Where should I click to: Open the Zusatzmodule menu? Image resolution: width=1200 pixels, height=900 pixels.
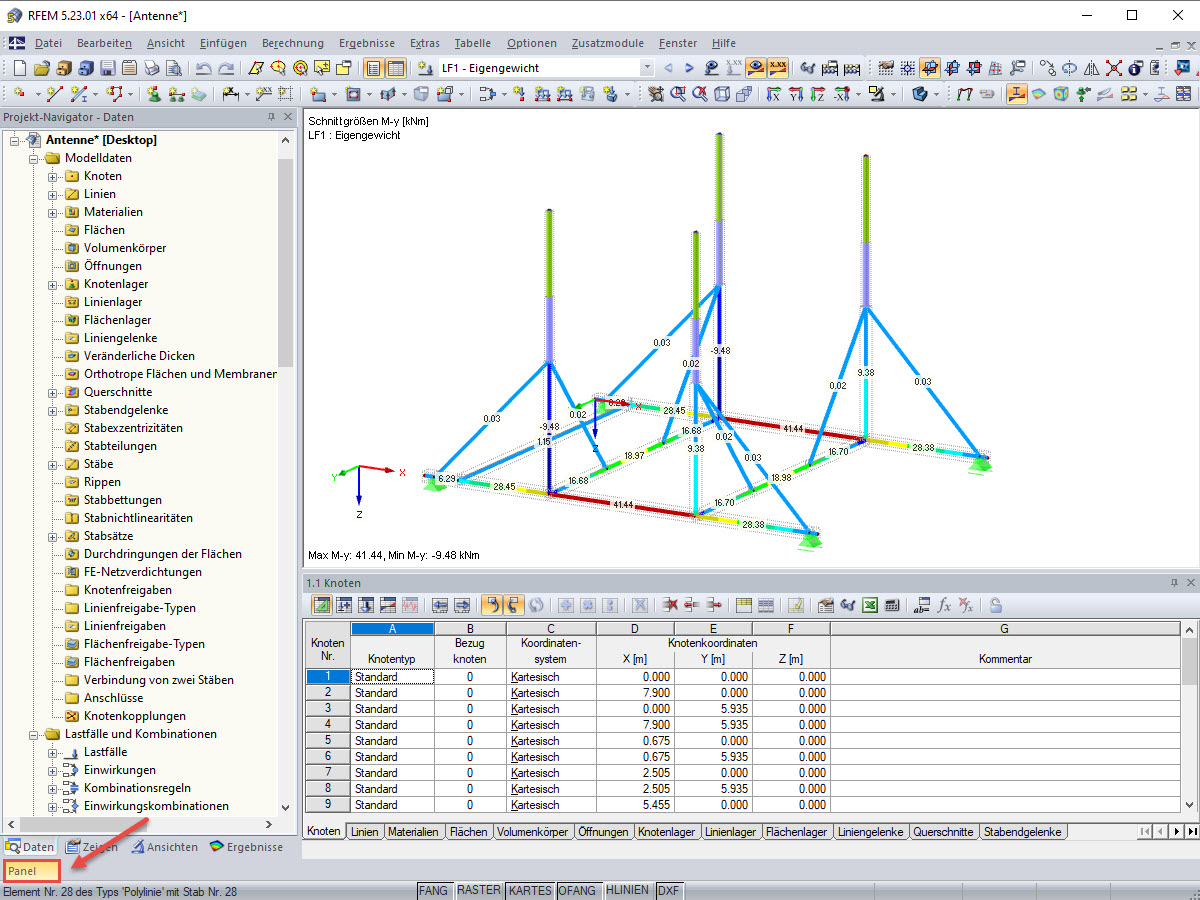point(608,43)
